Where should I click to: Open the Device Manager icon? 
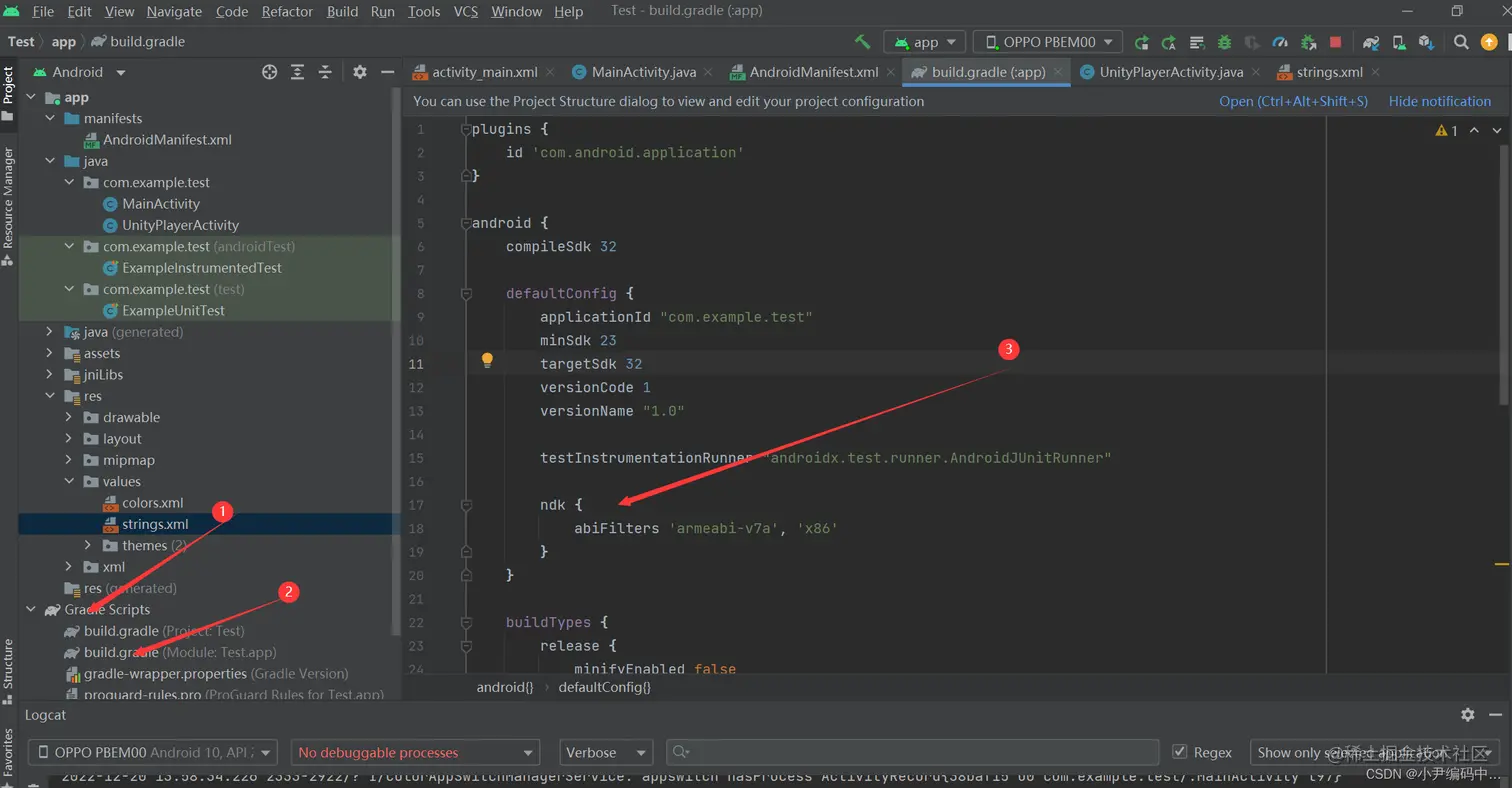pyautogui.click(x=1400, y=42)
